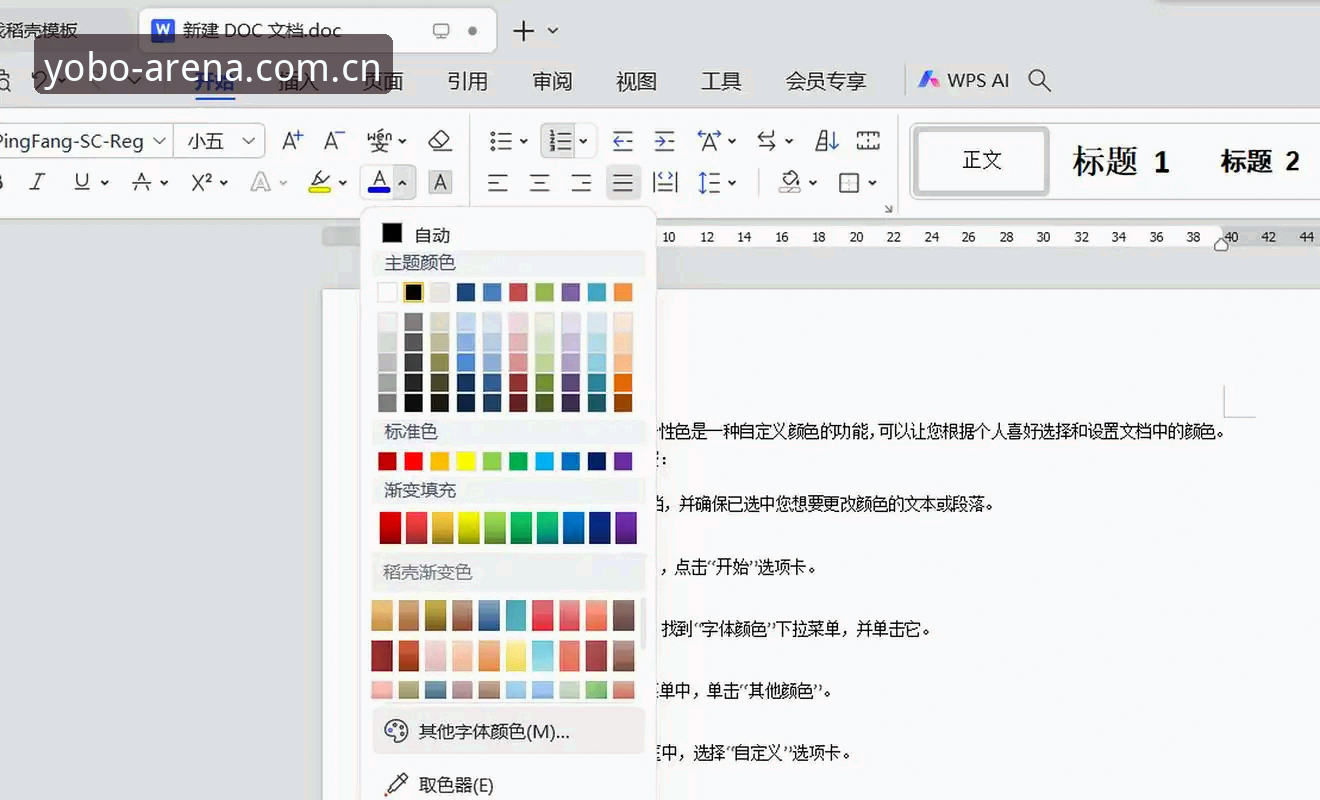Click the decrease indent icon
Viewport: 1320px width, 800px height.
623,141
